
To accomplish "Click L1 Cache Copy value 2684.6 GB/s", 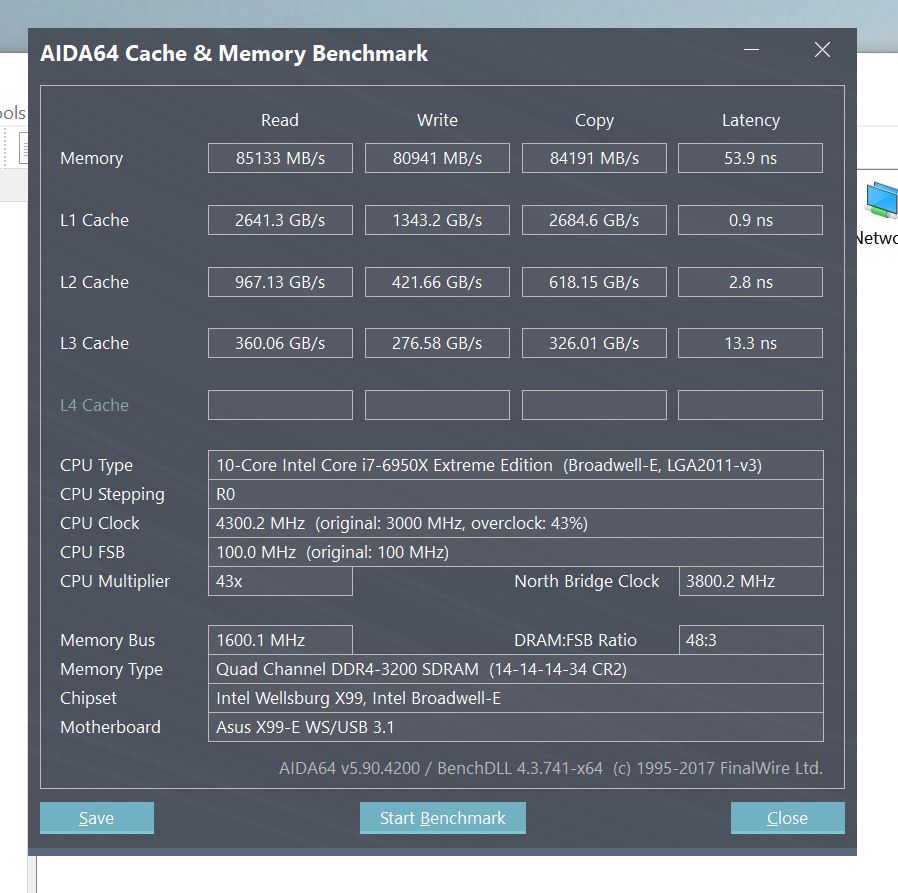I will [594, 220].
